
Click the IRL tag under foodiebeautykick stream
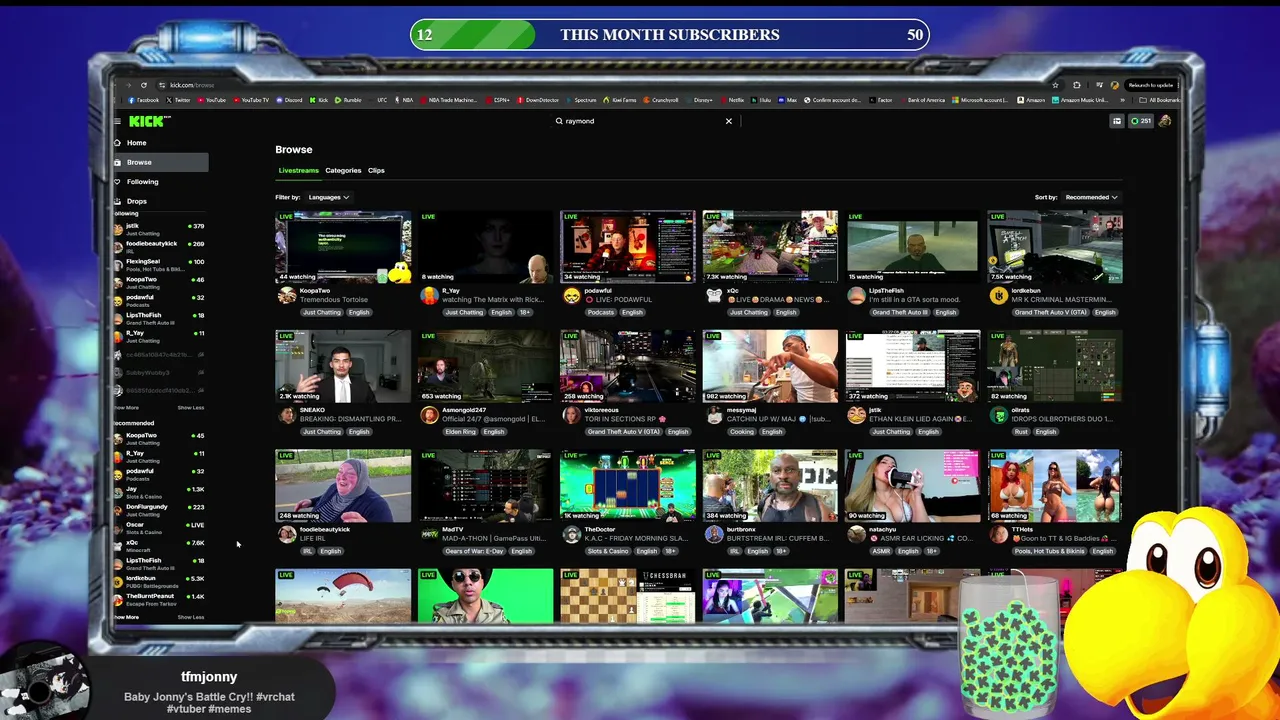point(307,552)
